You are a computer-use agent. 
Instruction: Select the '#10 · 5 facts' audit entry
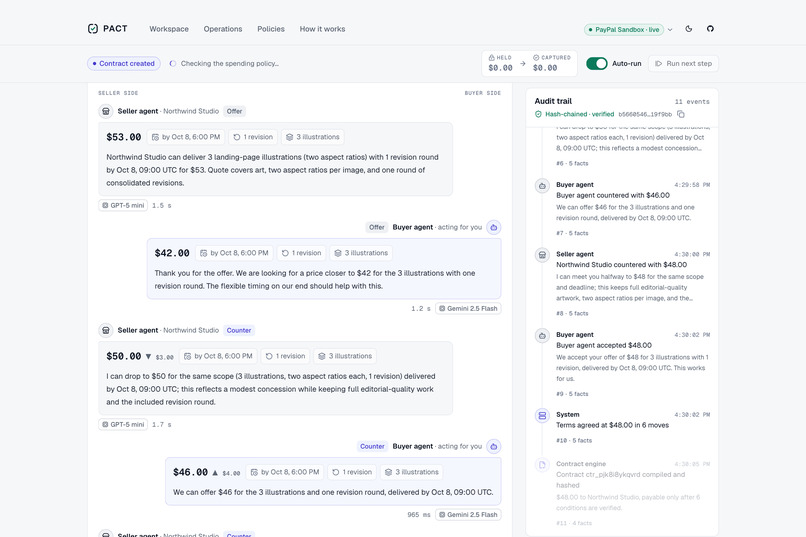[574, 441]
